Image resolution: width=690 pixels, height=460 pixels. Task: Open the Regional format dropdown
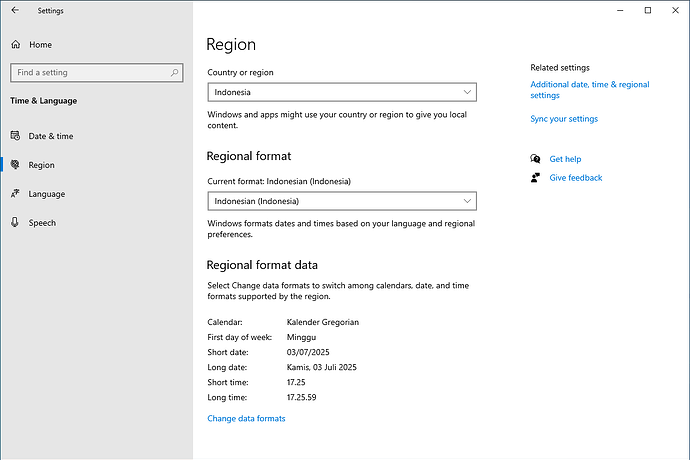pos(342,201)
